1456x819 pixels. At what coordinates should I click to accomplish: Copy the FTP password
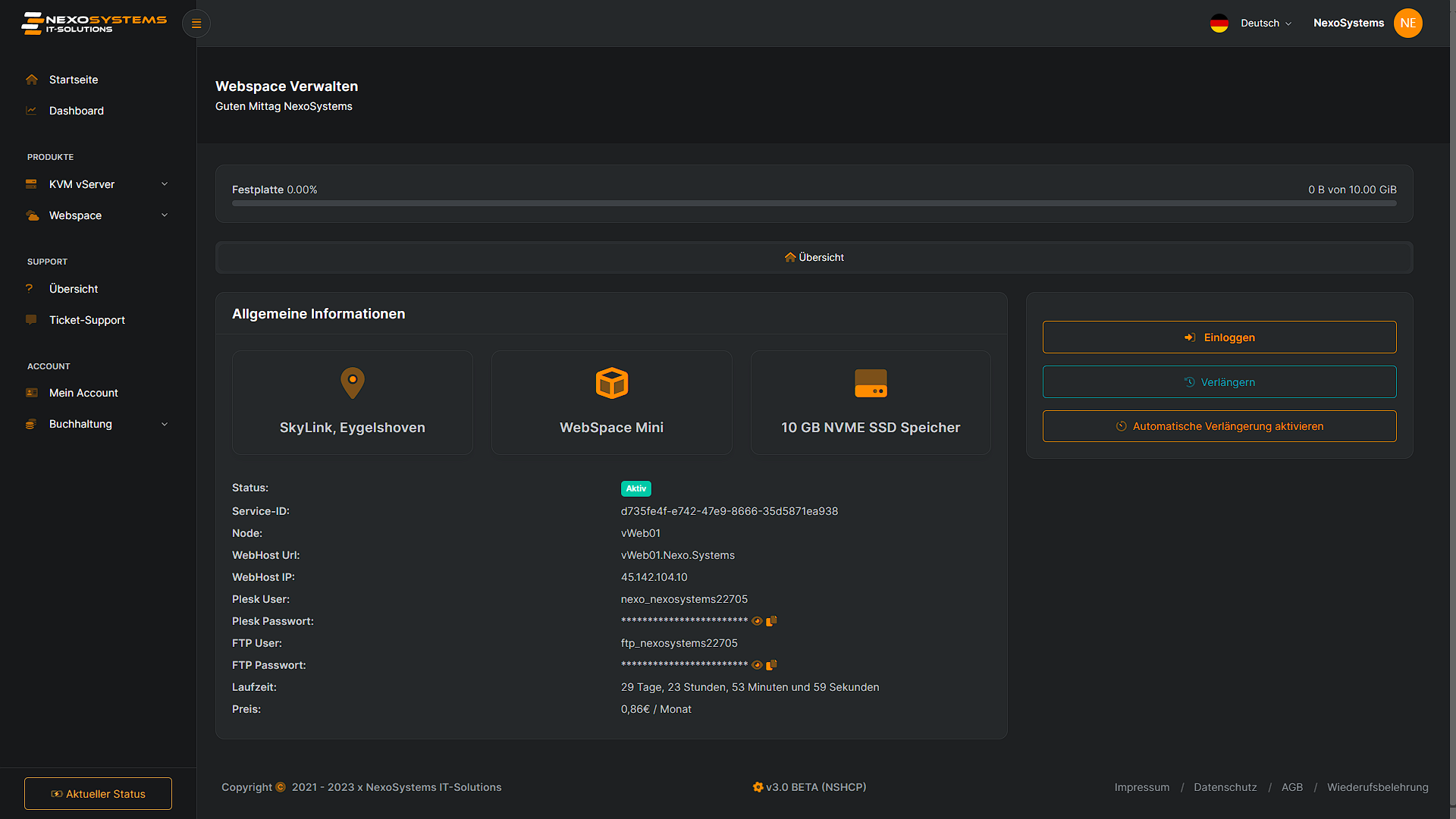point(771,665)
